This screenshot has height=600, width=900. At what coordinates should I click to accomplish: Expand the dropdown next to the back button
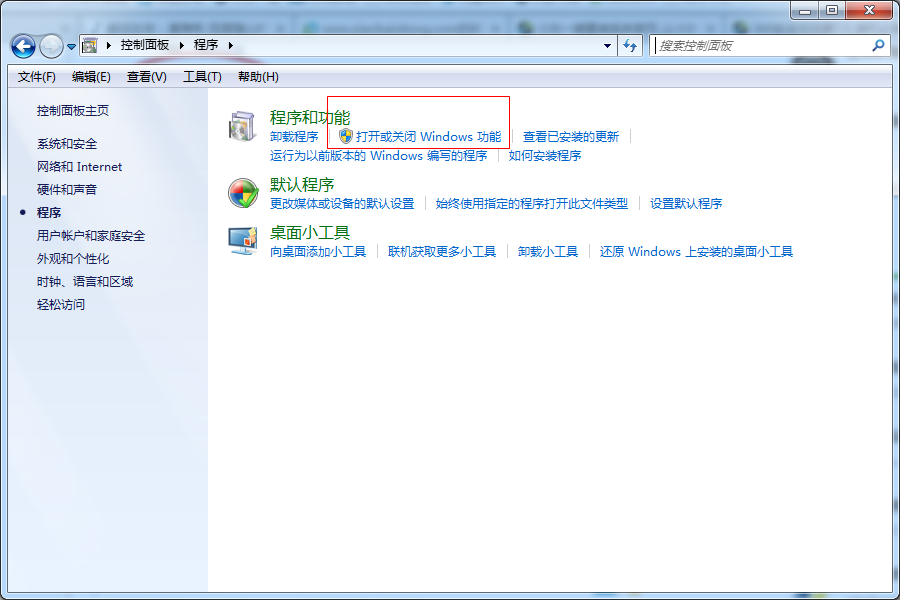[70, 45]
